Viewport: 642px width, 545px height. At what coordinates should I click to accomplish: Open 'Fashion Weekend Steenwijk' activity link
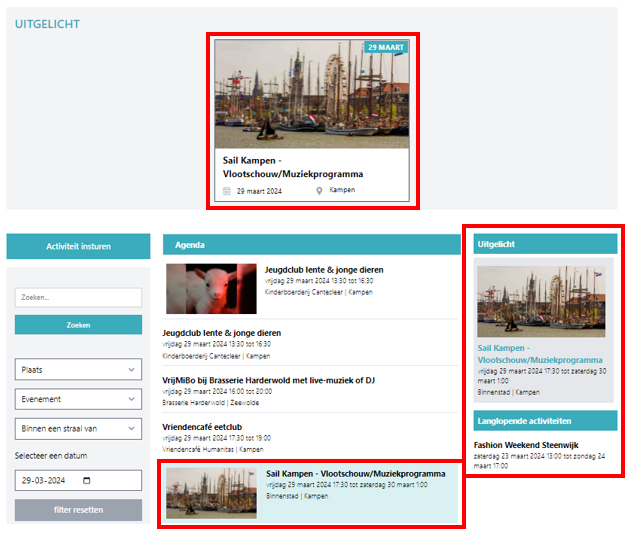[x=528, y=445]
